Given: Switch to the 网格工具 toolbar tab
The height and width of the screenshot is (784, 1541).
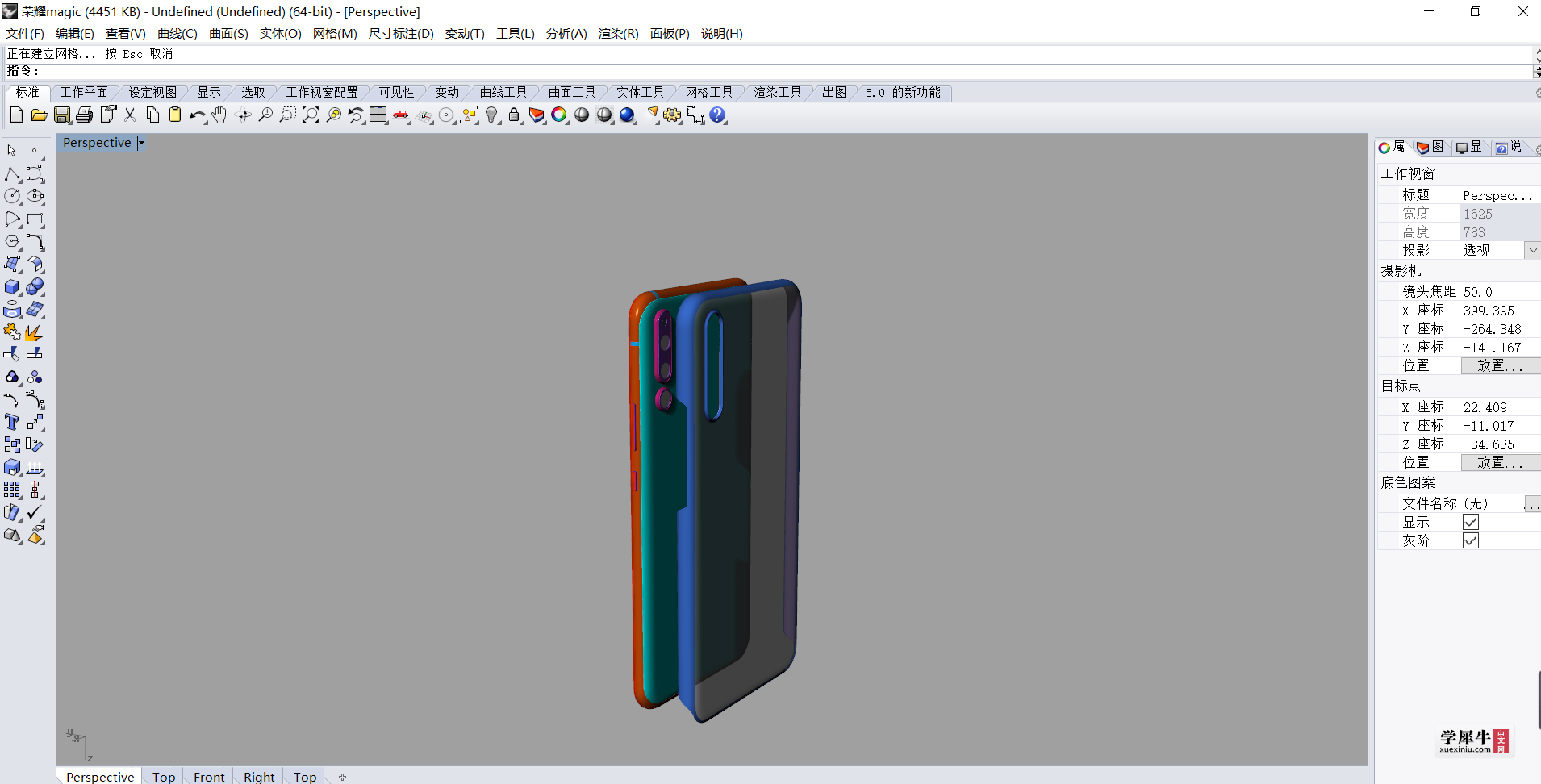Looking at the screenshot, I should [x=709, y=92].
